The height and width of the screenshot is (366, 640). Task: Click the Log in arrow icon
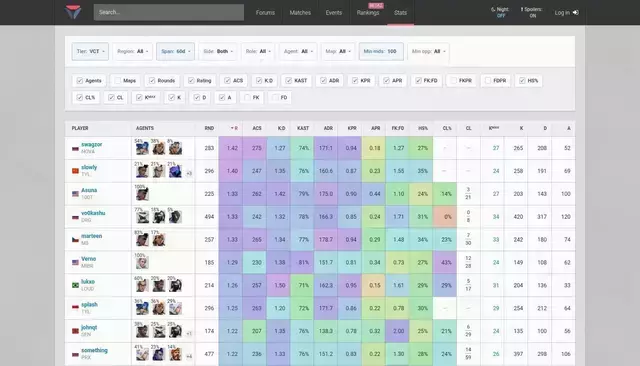click(576, 13)
